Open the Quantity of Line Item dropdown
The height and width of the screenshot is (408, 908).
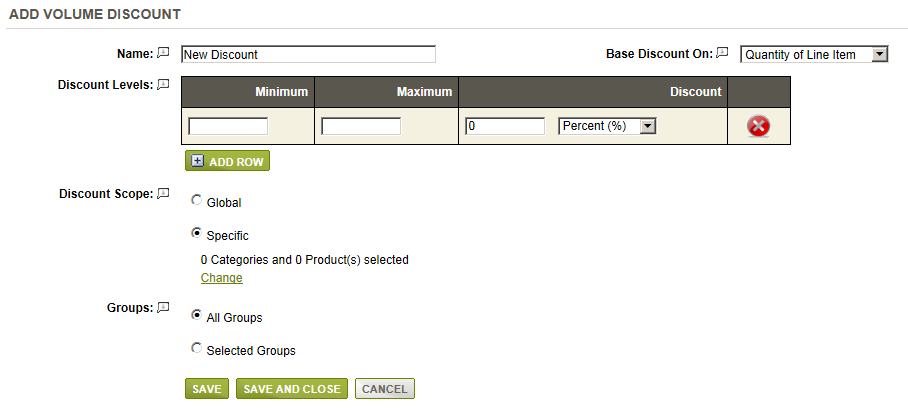coord(814,54)
